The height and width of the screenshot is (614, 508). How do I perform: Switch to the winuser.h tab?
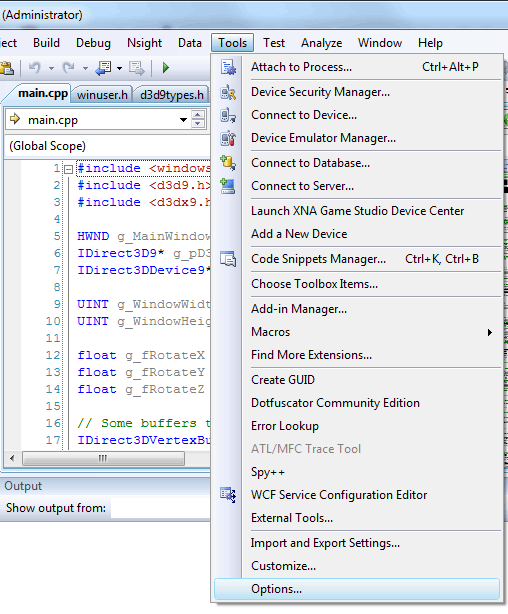tap(102, 95)
